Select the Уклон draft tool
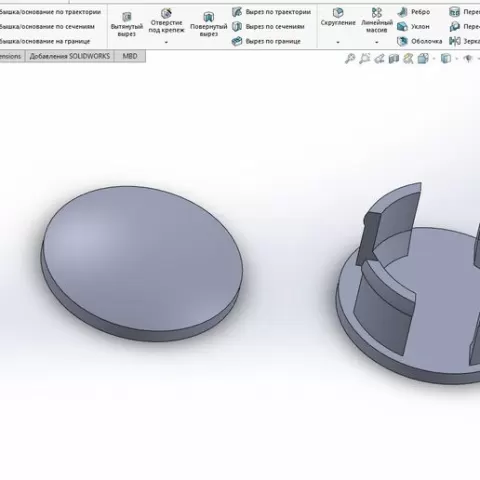 413,27
